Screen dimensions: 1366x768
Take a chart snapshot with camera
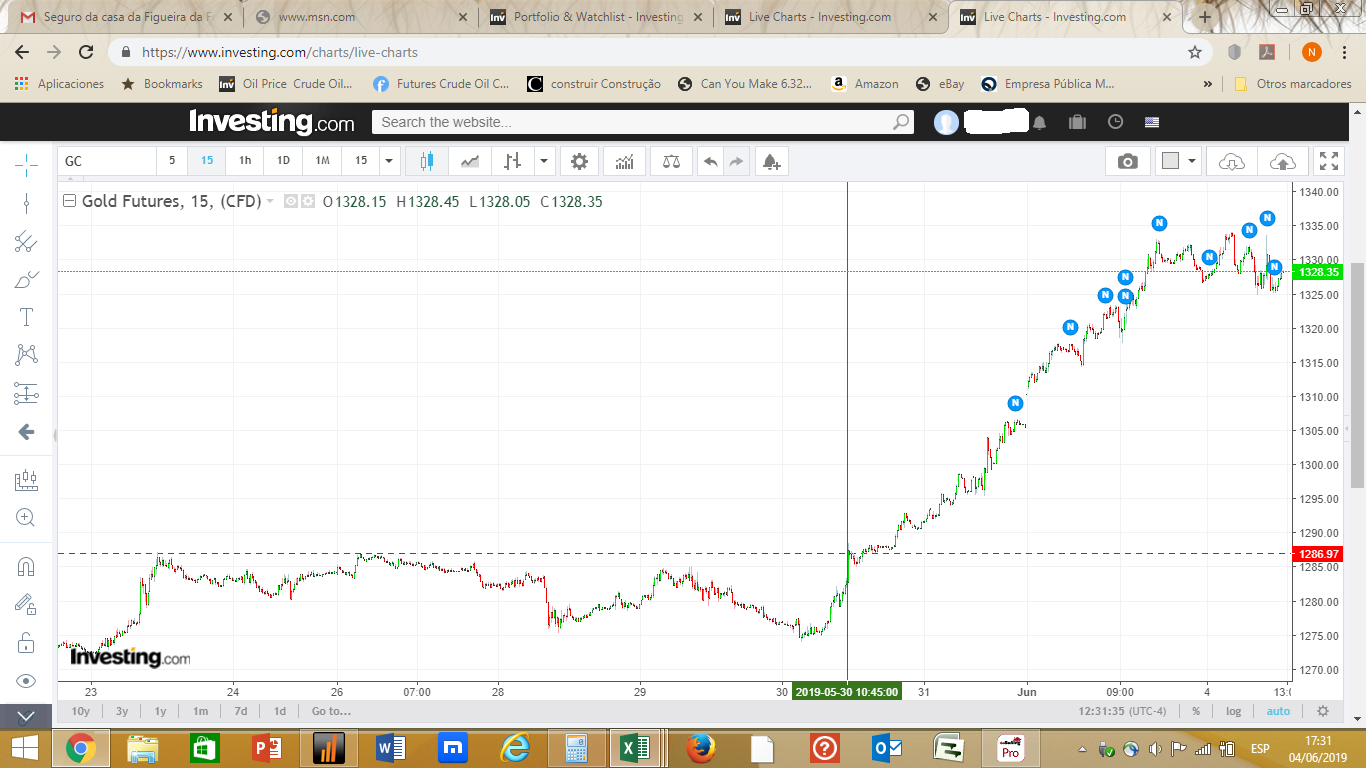(x=1128, y=161)
